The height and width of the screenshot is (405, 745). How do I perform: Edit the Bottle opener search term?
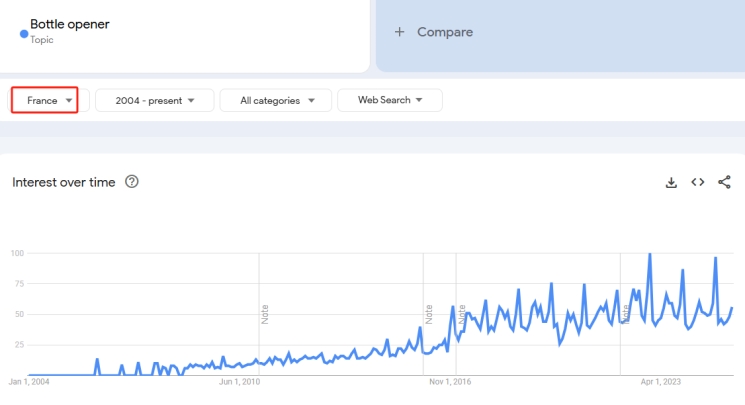70,25
